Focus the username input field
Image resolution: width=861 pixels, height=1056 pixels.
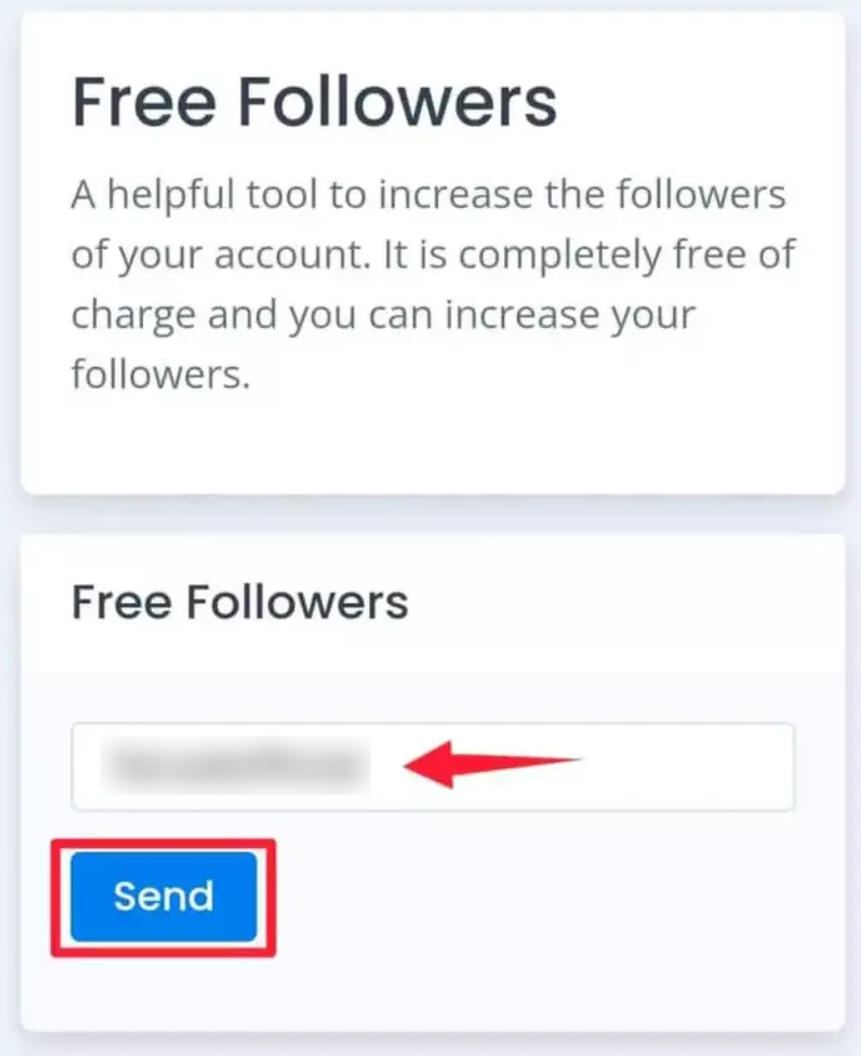[433, 766]
